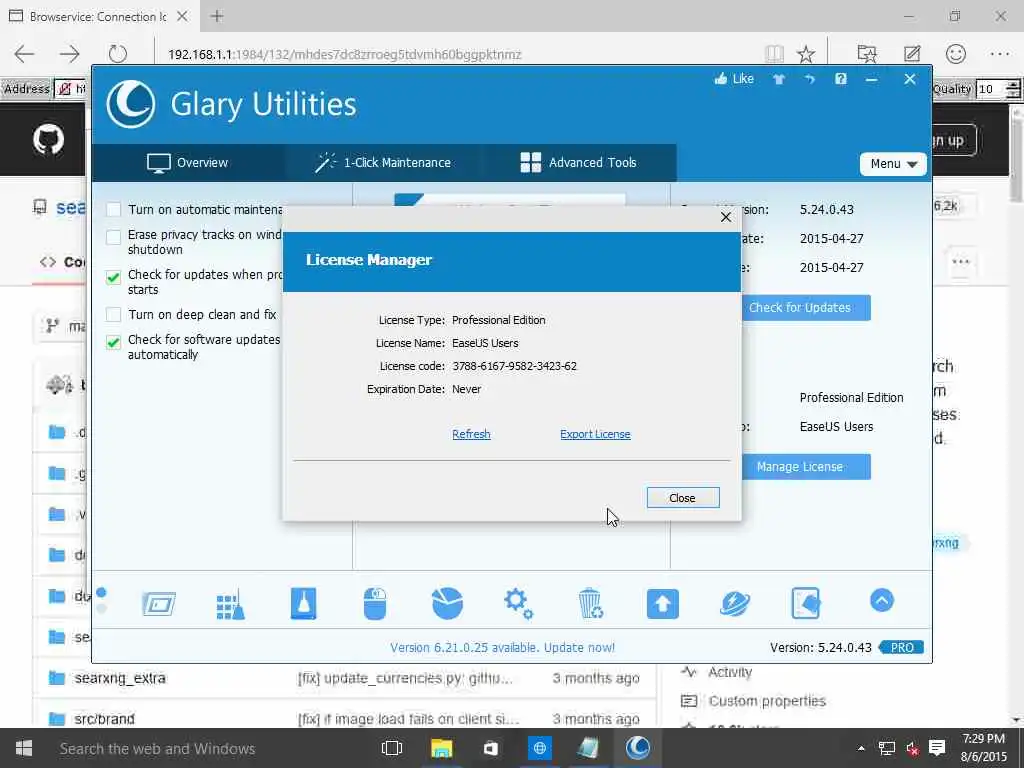Open the help question mark icon
Screen dimensions: 1024x768
tap(840, 79)
